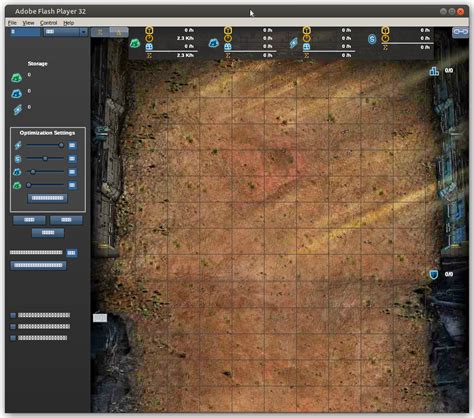Click the blue crystal icon in production bar

coord(214,43)
